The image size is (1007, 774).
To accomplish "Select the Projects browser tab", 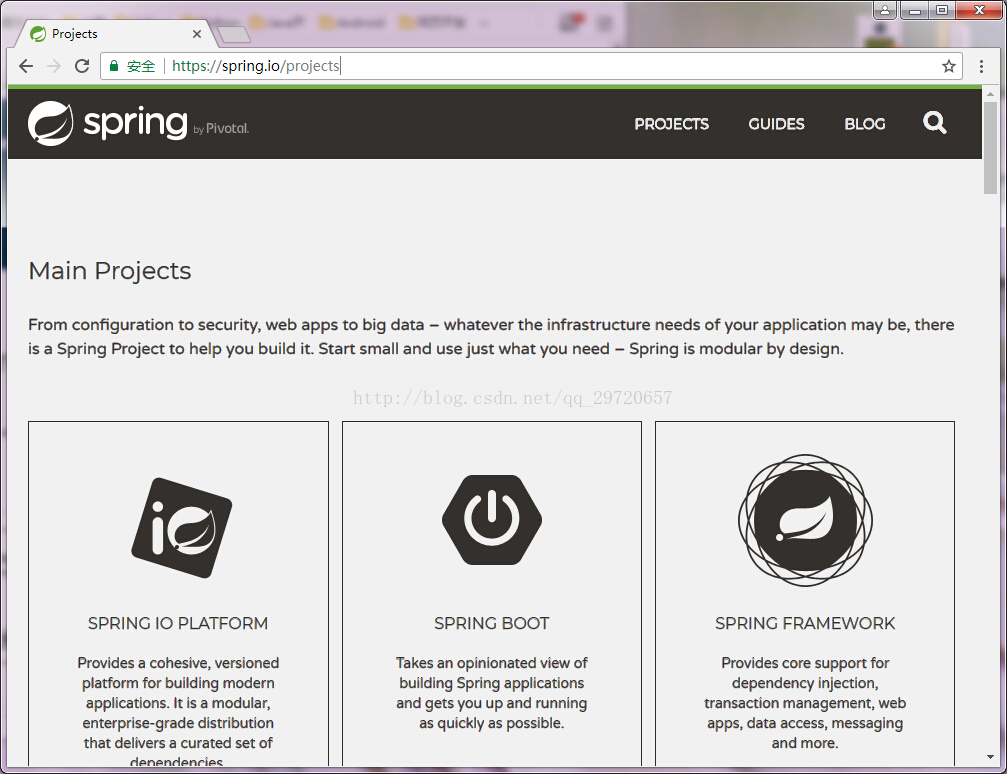I will (116, 34).
